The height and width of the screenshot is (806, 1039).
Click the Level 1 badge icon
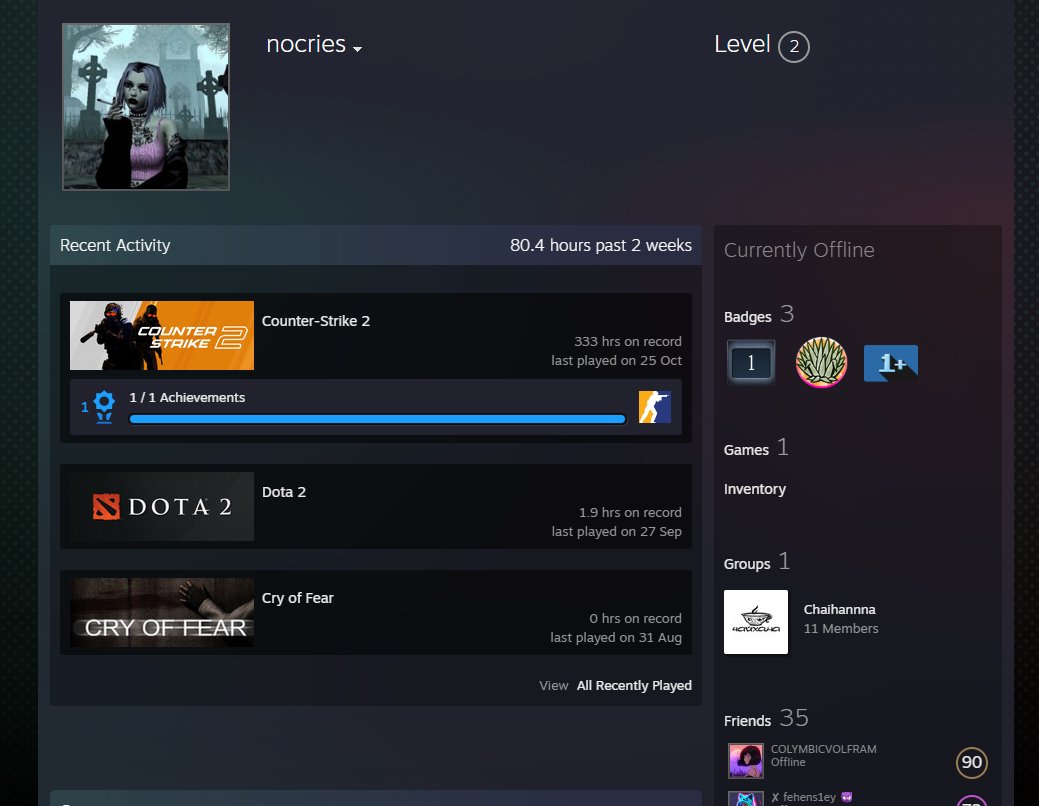(751, 363)
